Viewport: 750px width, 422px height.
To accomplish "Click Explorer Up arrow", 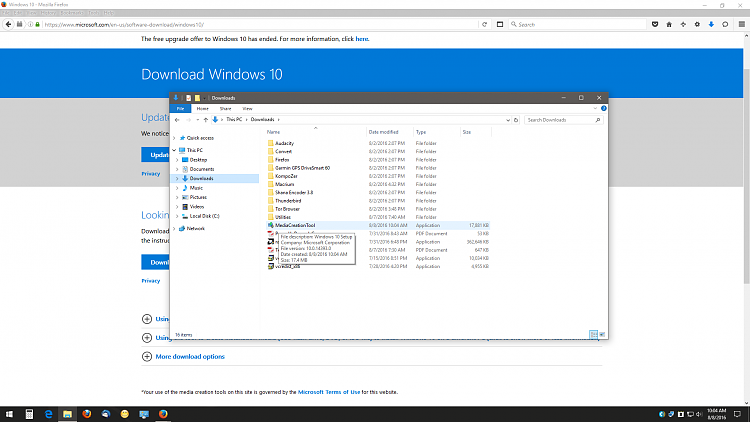I will 206,120.
